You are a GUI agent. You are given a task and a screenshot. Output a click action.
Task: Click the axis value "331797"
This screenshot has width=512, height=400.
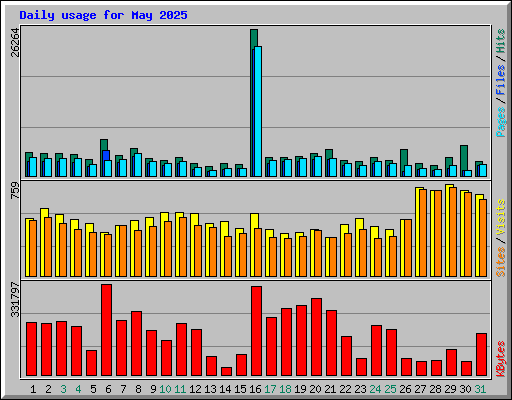[x=16, y=299]
